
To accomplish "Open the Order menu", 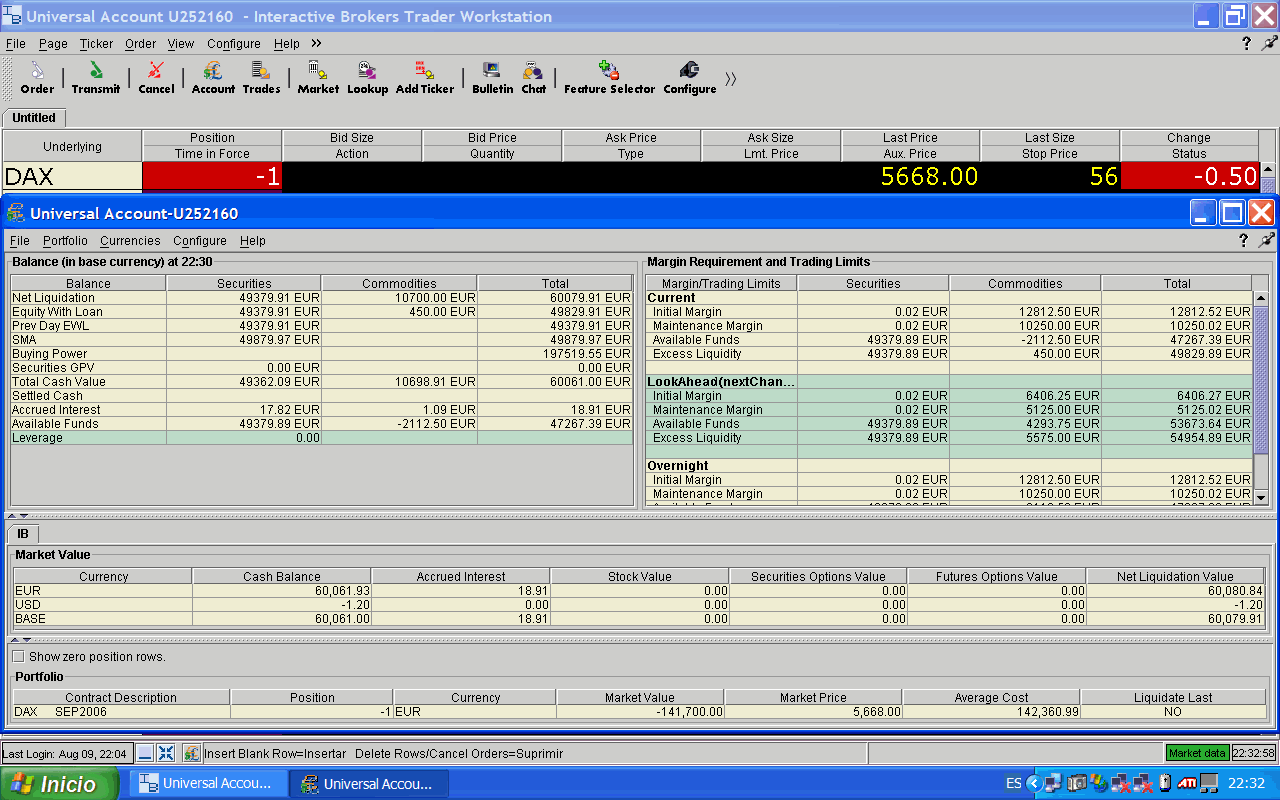I will tap(140, 44).
